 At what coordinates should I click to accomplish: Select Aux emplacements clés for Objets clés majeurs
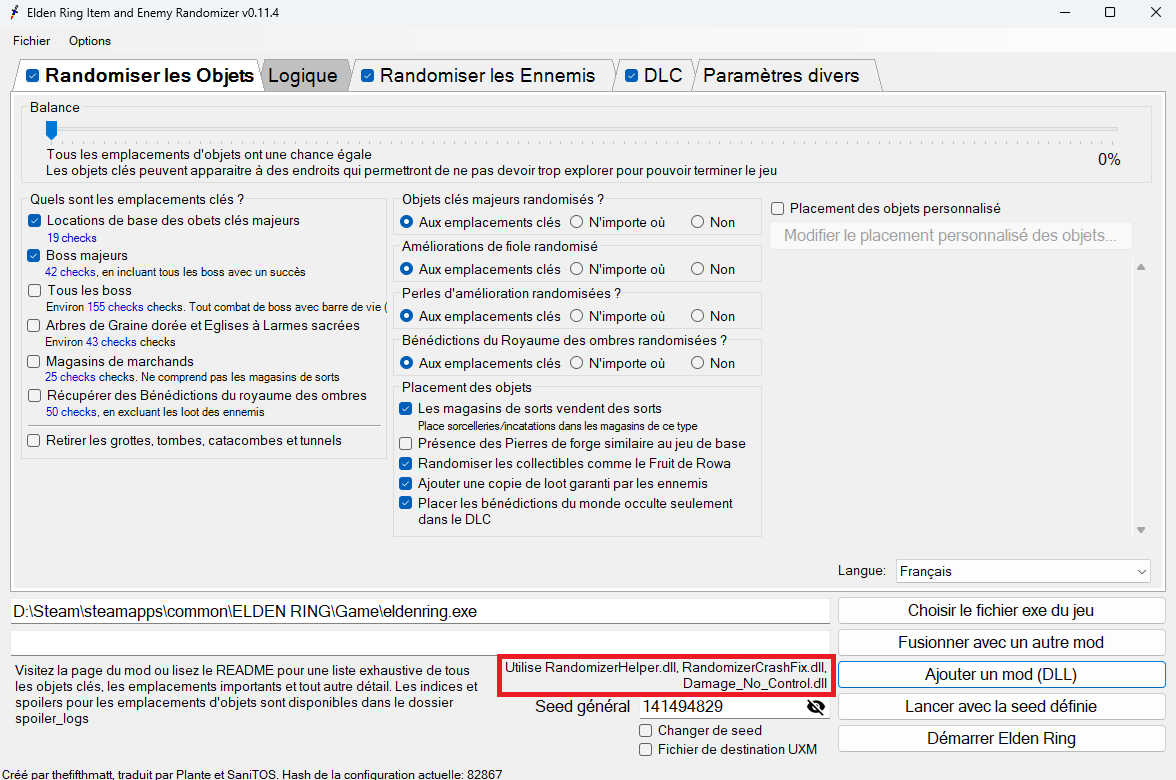pyautogui.click(x=406, y=222)
